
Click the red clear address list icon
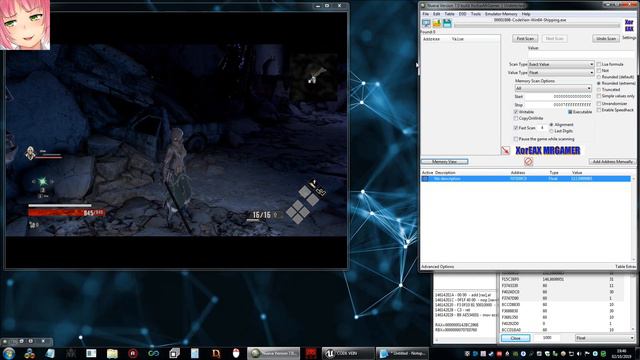click(x=528, y=162)
